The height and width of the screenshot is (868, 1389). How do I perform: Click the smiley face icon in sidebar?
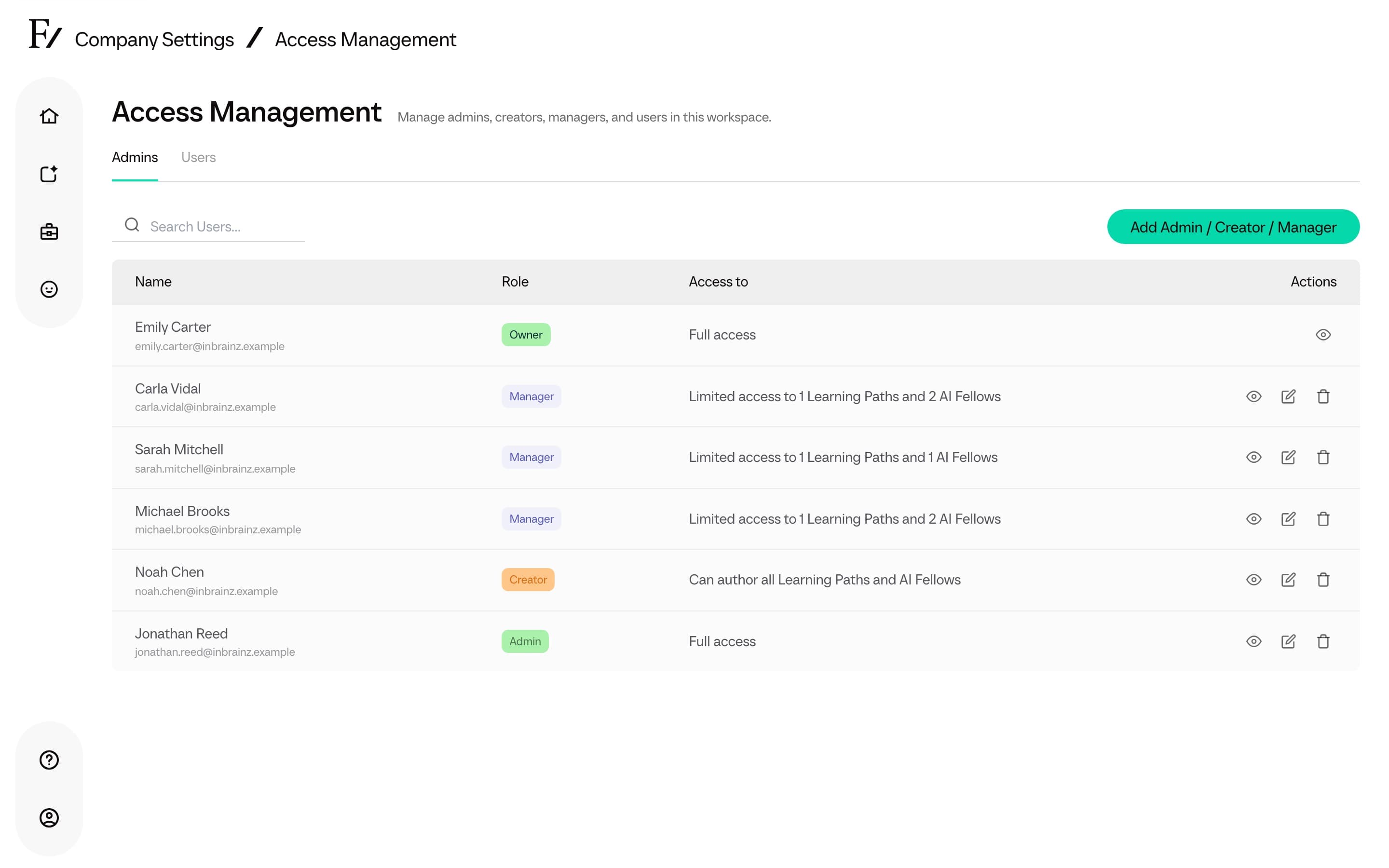click(x=49, y=289)
